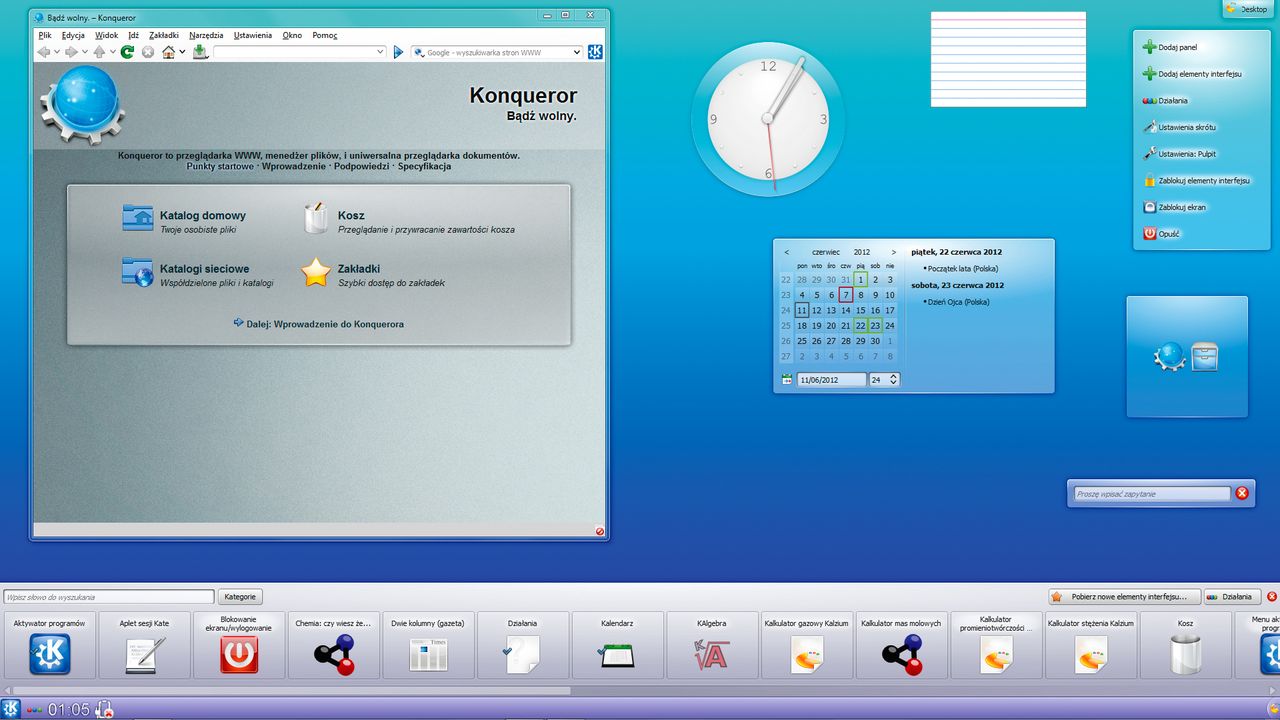
Task: Open Katalog domowy link in Konqueror
Action: click(202, 215)
